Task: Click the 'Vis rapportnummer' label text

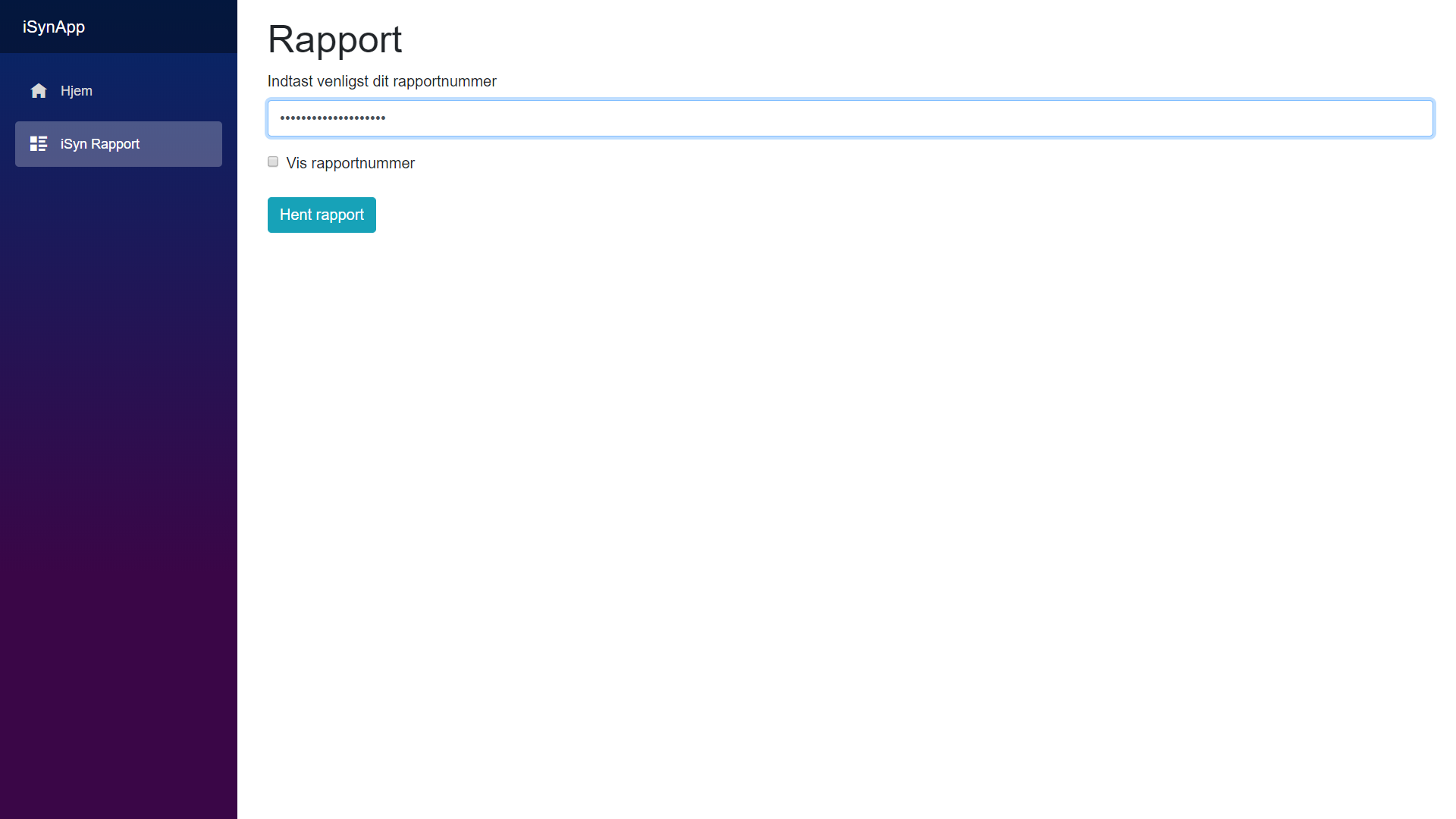Action: 350,164
